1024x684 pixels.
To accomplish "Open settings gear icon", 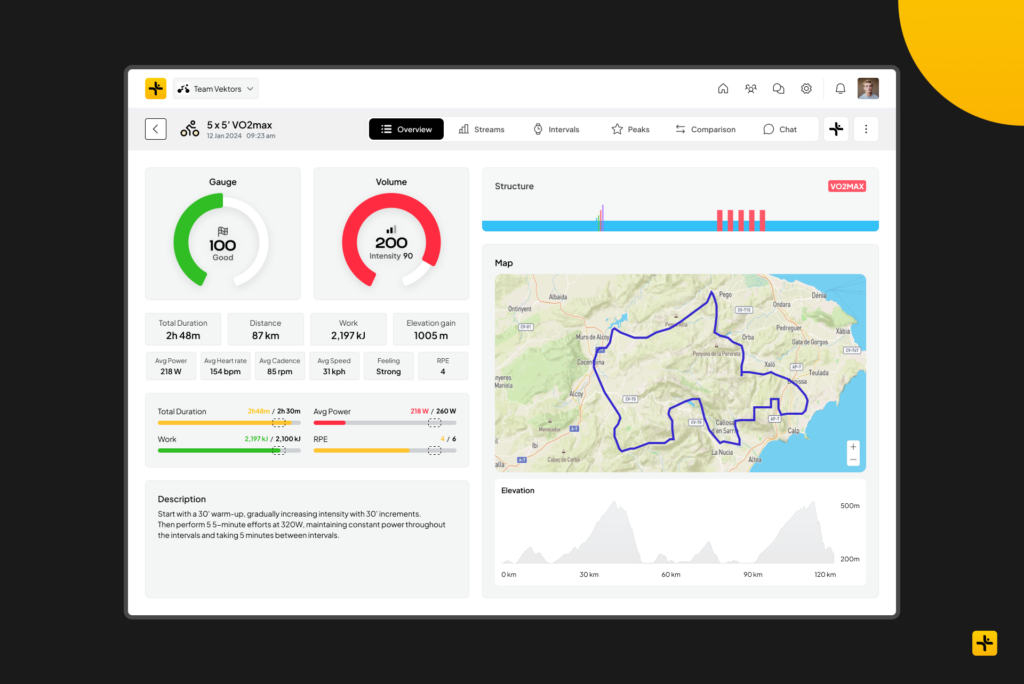I will coord(806,89).
